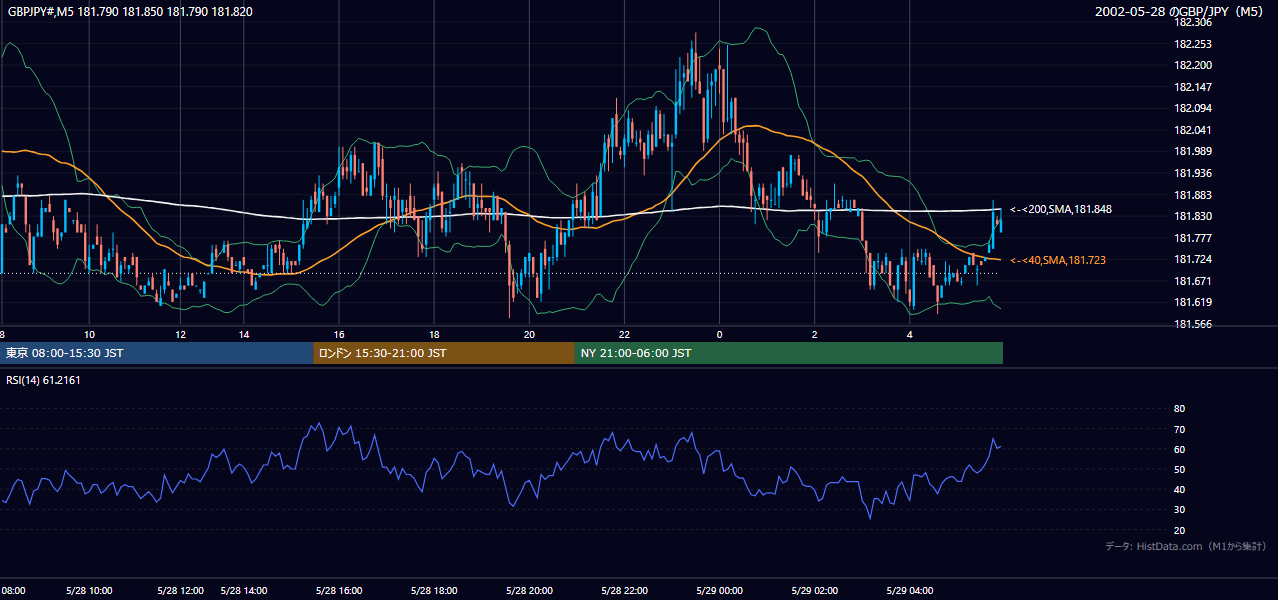
Task: Click the 08:00 bottom time label
Action: point(12,590)
